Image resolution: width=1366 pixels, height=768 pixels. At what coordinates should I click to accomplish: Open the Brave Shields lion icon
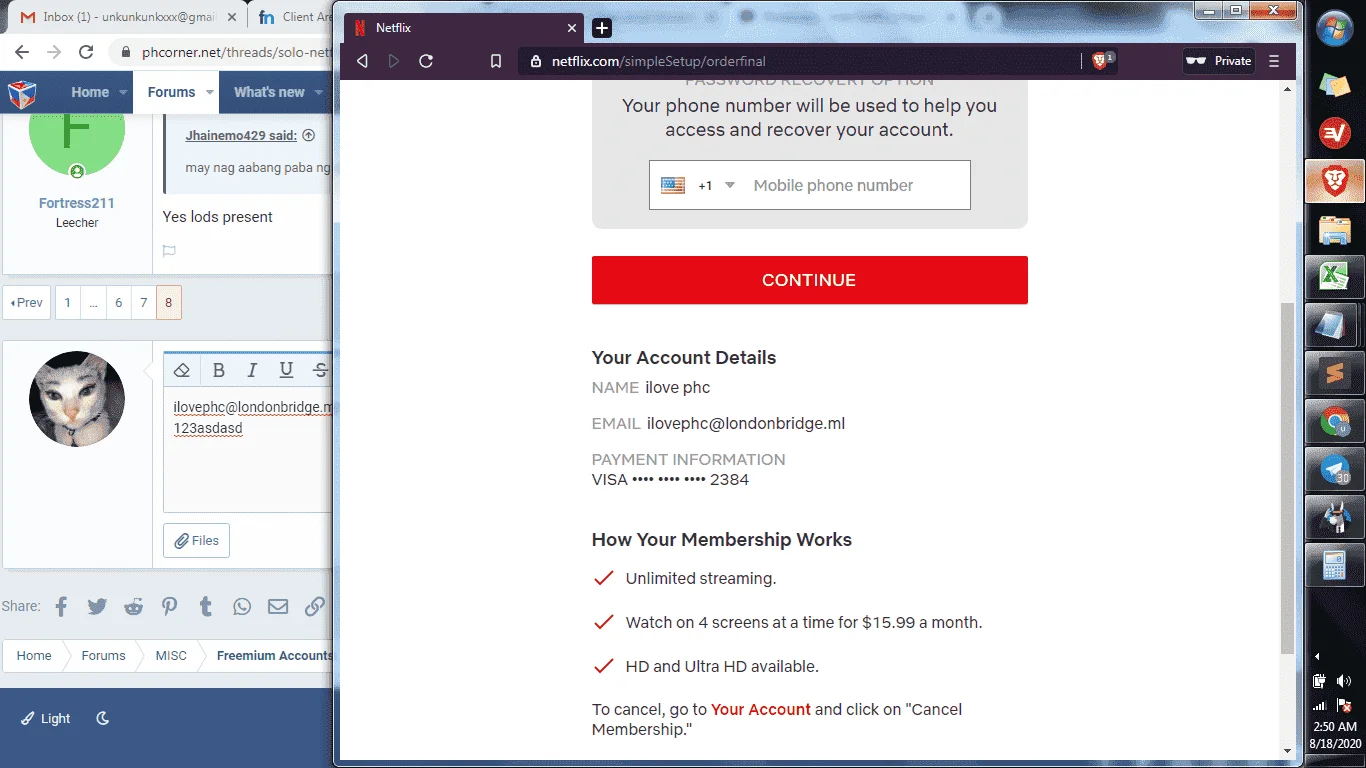[1100, 61]
